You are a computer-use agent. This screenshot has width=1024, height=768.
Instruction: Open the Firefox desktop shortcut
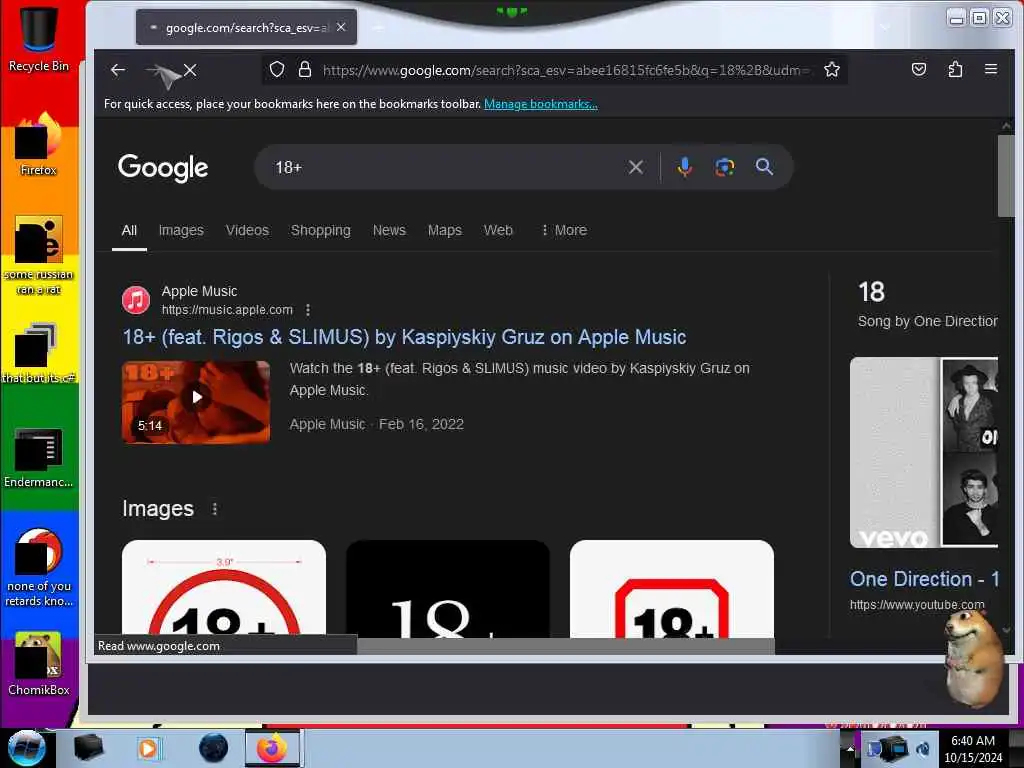point(38,144)
